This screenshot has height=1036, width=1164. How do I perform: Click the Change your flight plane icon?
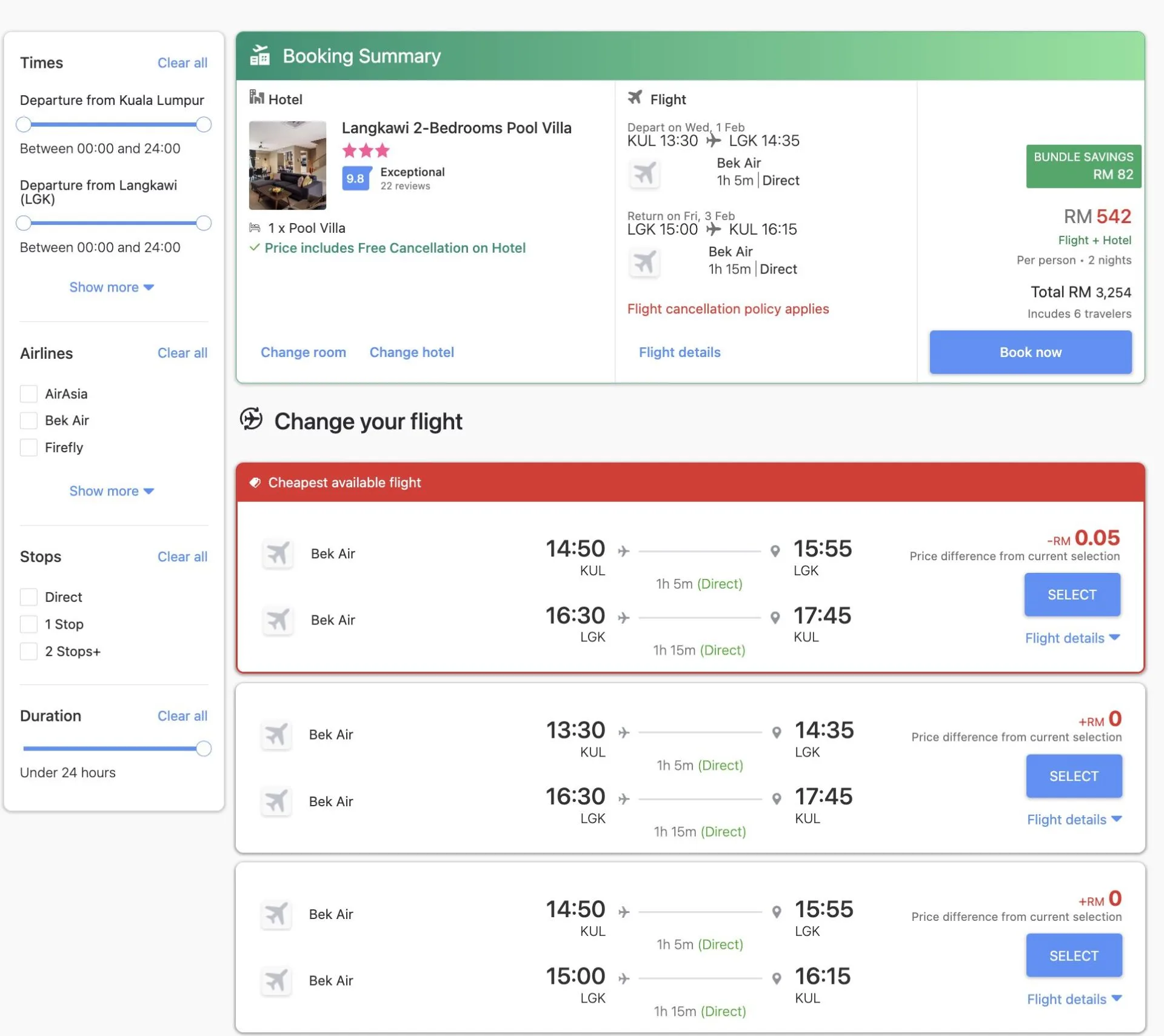251,419
